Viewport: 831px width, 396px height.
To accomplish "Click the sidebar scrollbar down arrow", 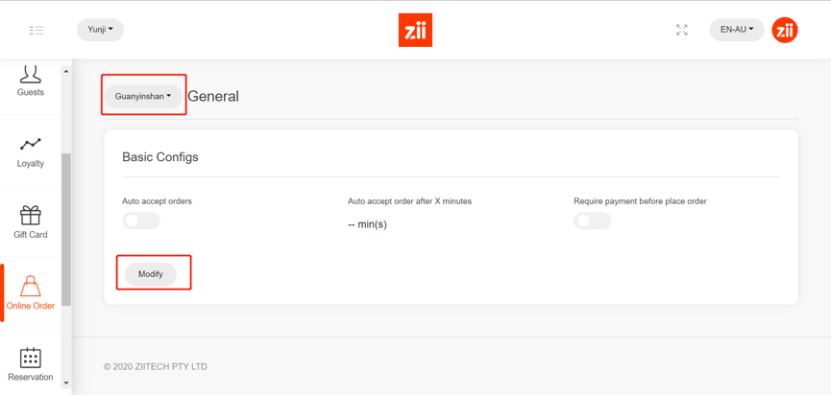I will 66,382.
